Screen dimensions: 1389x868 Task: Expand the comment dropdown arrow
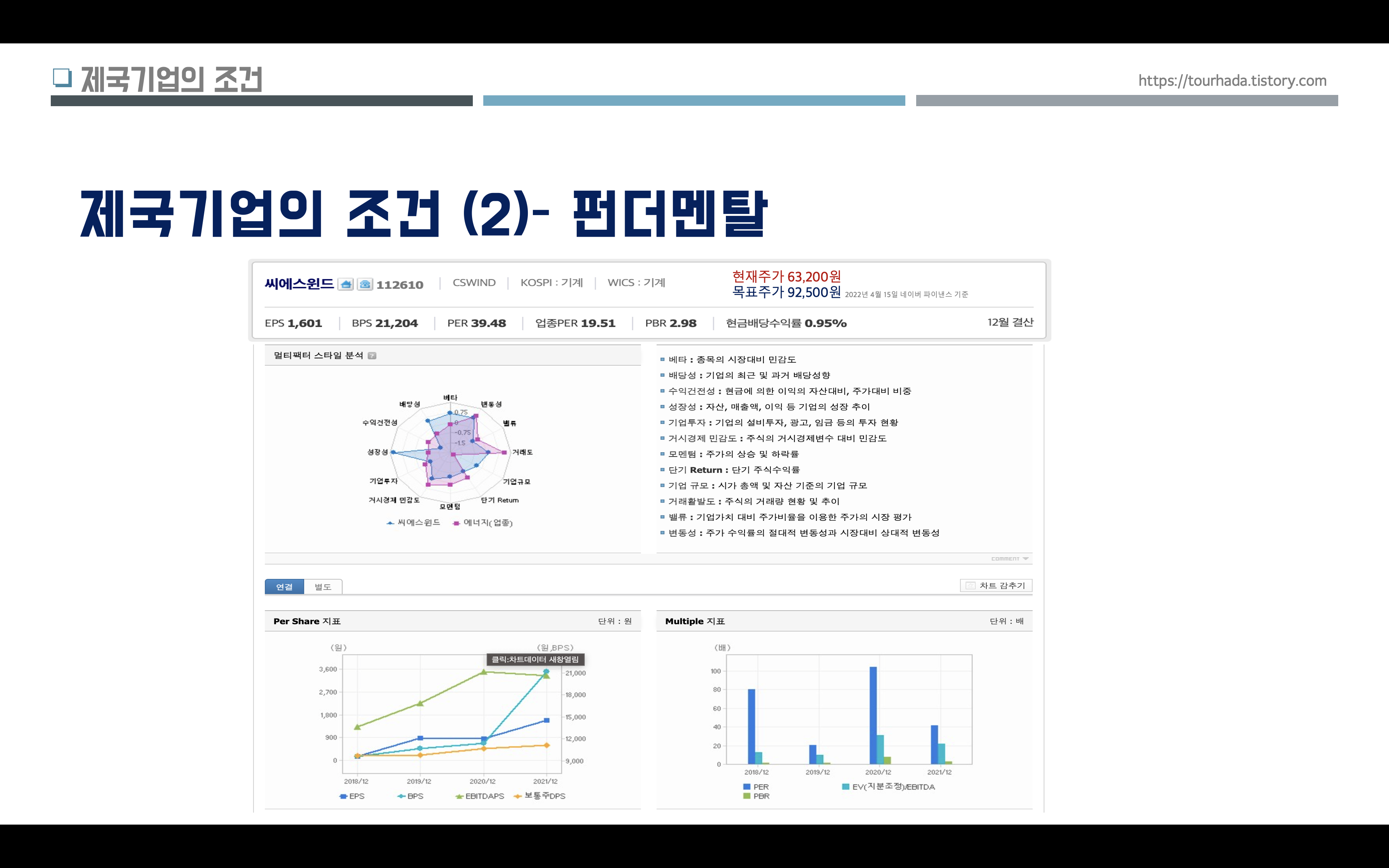click(x=1026, y=558)
